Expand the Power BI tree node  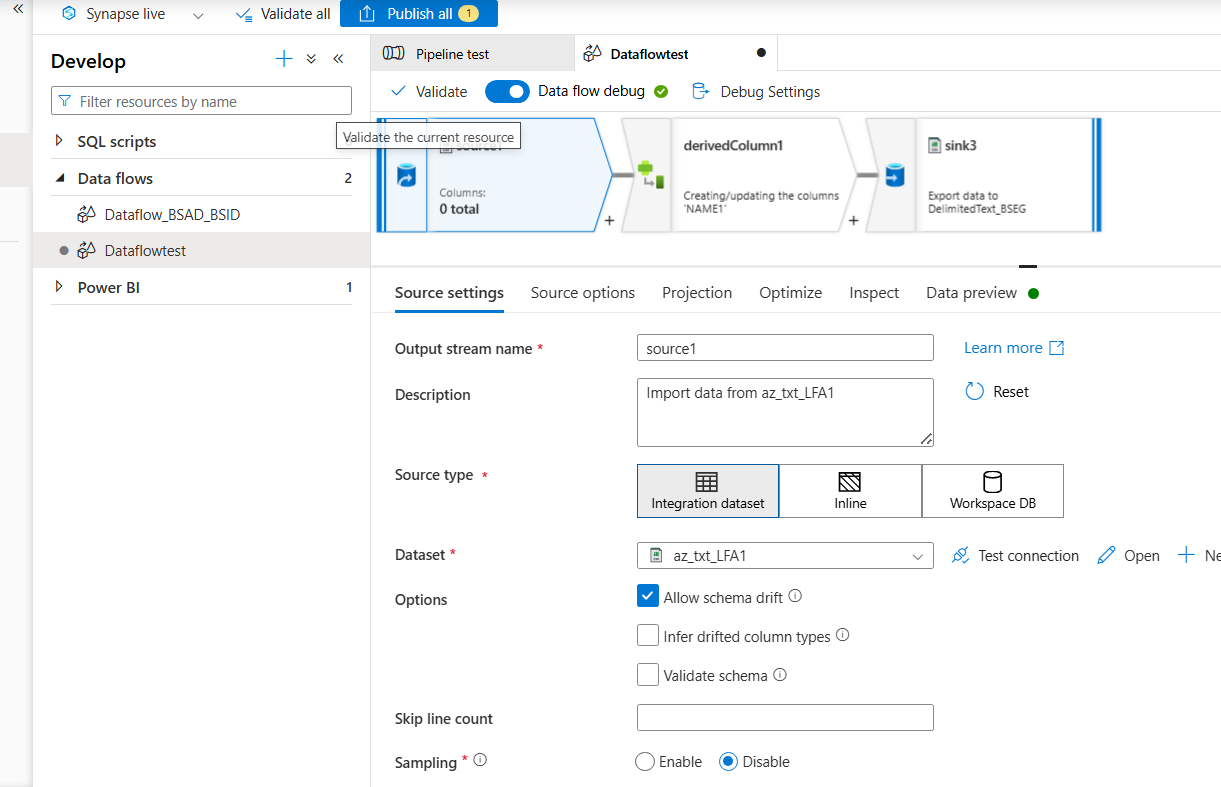coord(59,287)
